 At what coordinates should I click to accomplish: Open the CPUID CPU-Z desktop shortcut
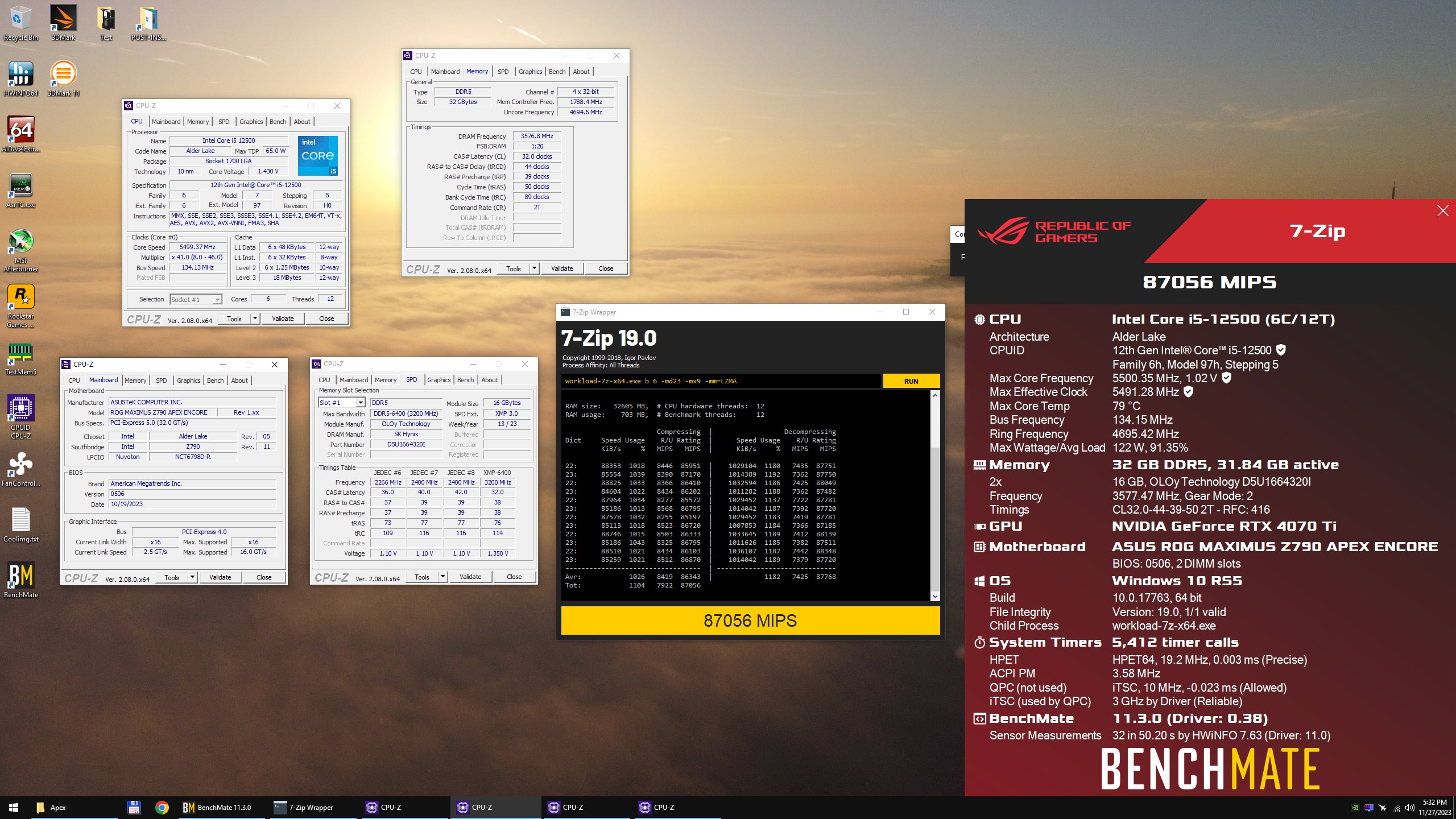pos(20,417)
